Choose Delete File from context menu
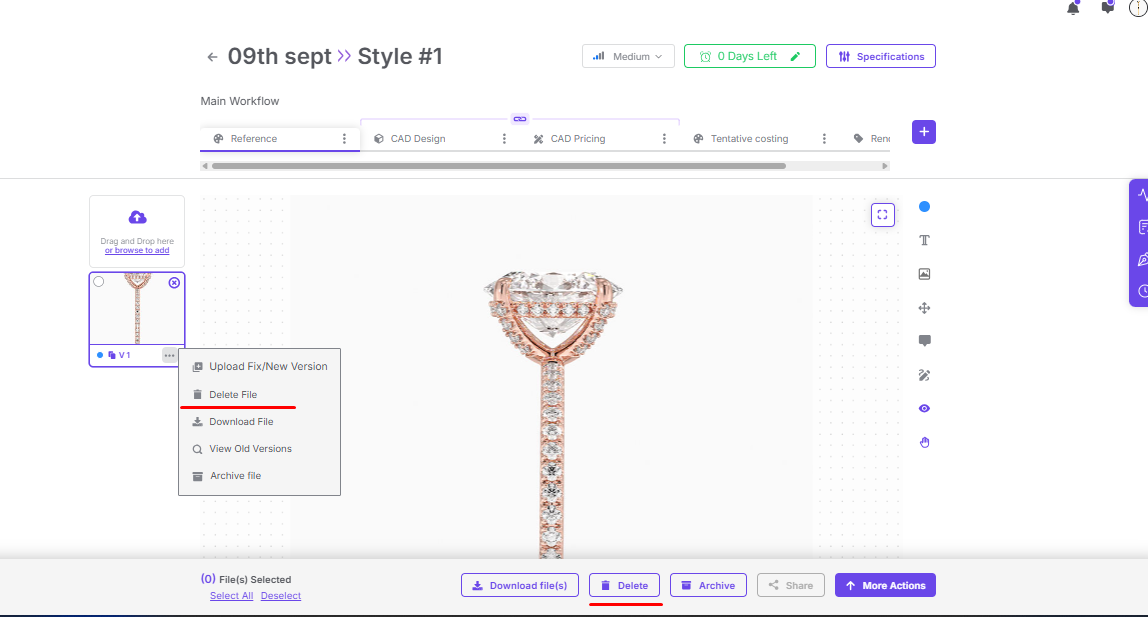The width and height of the screenshot is (1148, 617). (233, 395)
